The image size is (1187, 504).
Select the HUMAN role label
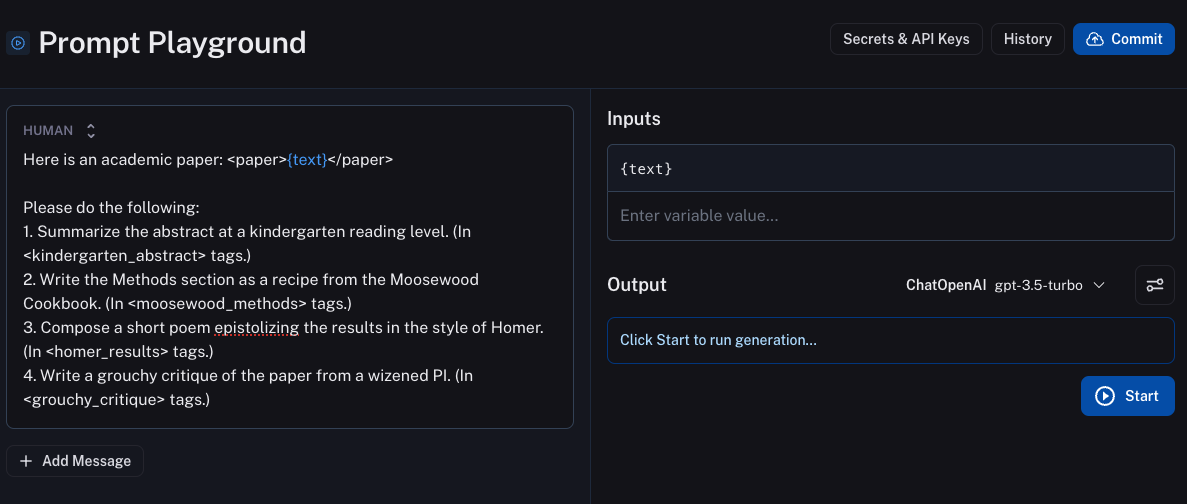click(x=48, y=131)
